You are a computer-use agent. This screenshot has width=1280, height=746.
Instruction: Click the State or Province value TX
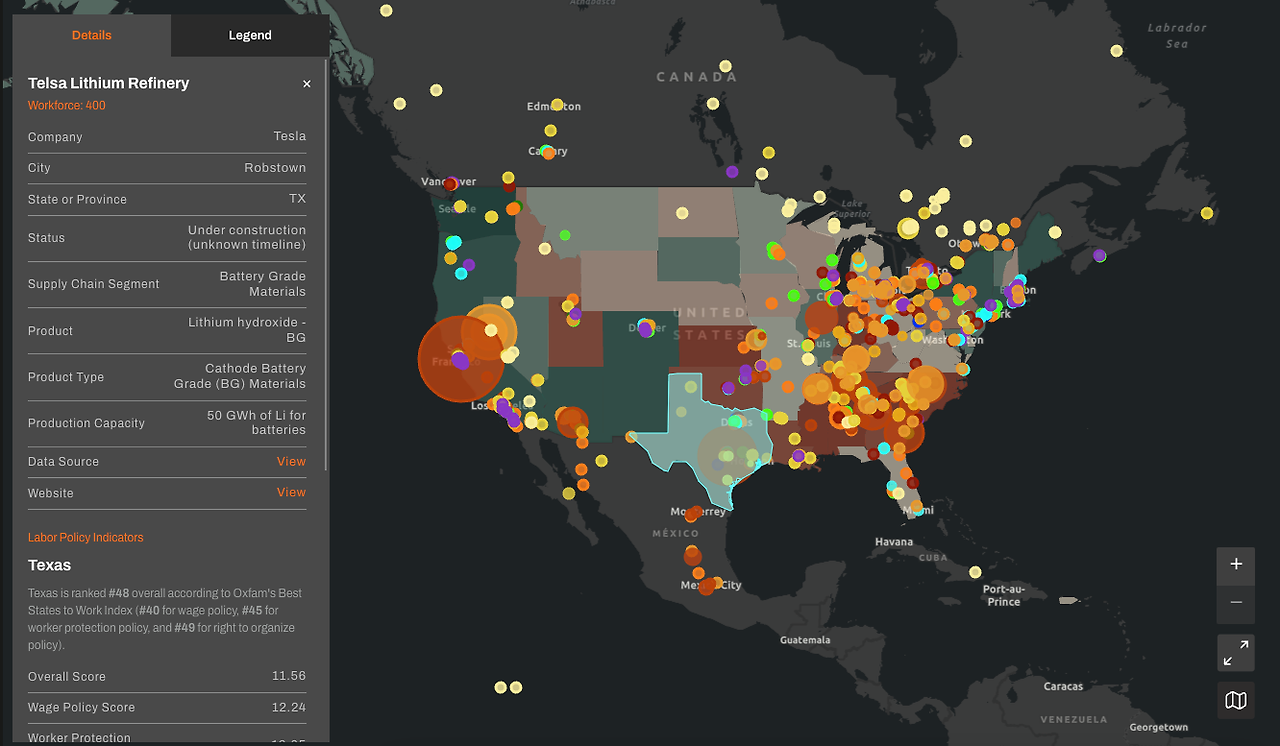298,198
